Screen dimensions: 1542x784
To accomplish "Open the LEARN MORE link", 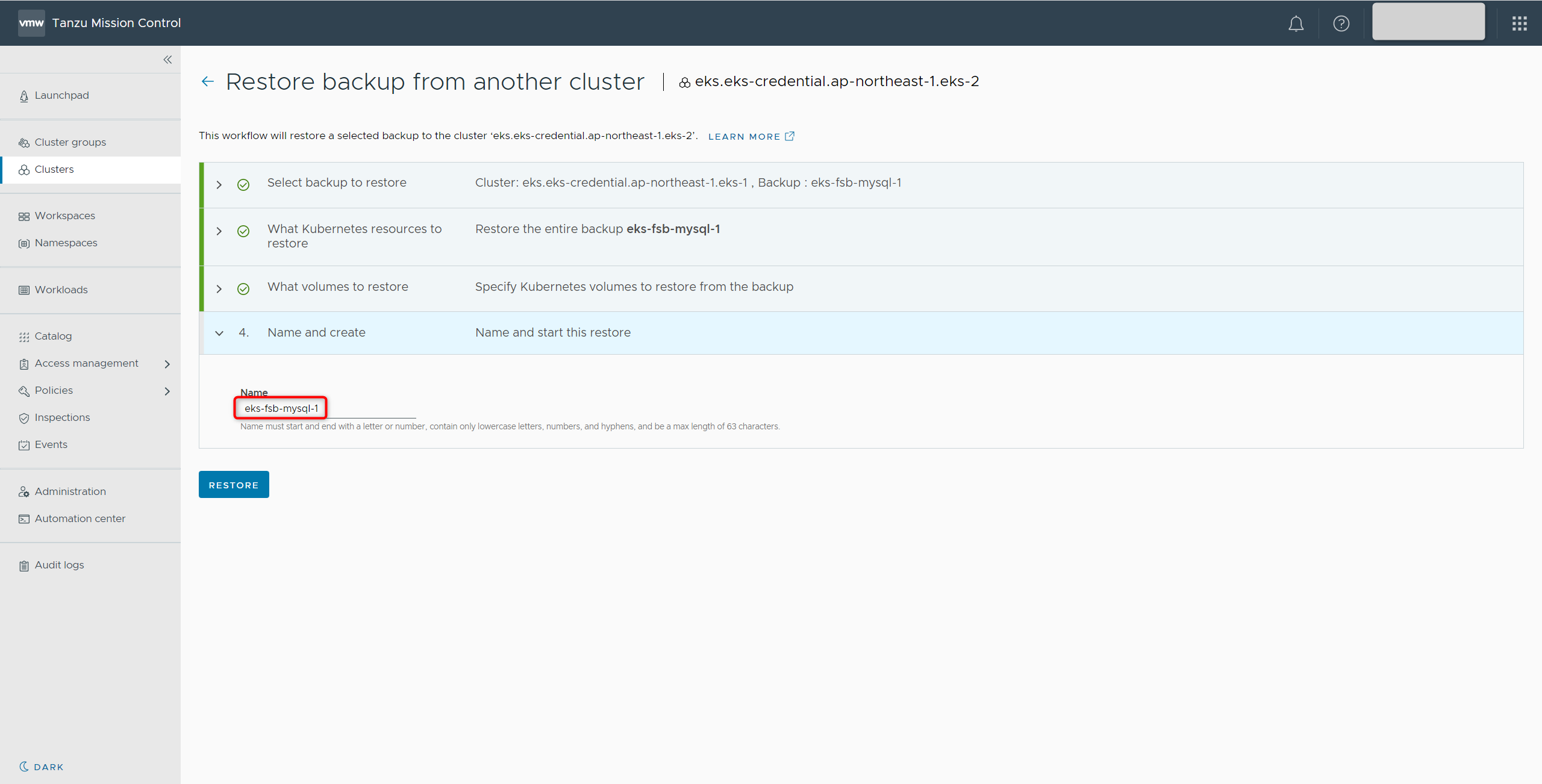I will pos(744,137).
